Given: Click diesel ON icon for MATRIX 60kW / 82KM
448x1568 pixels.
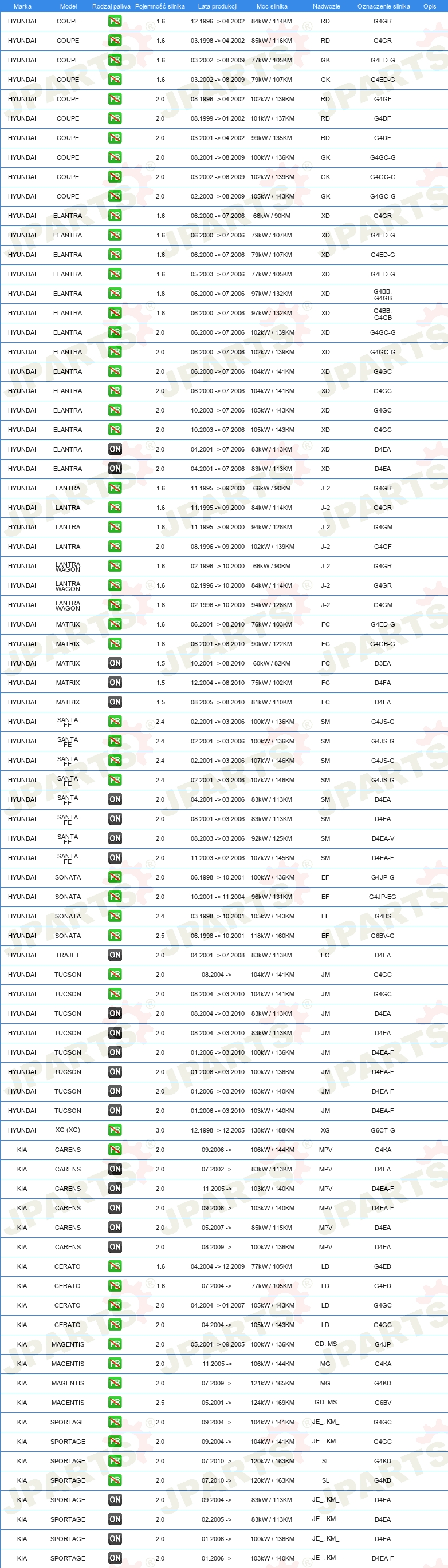Looking at the screenshot, I should click(115, 663).
